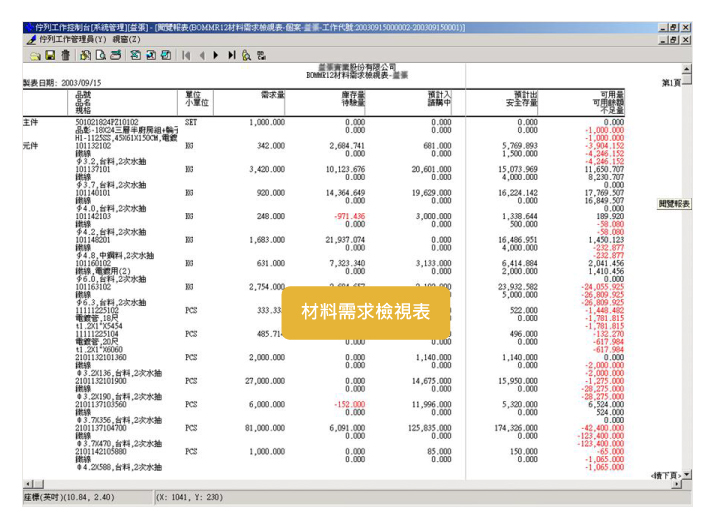Click the 閱覽報表 button on right
This screenshot has width=710, height=520.
(675, 203)
